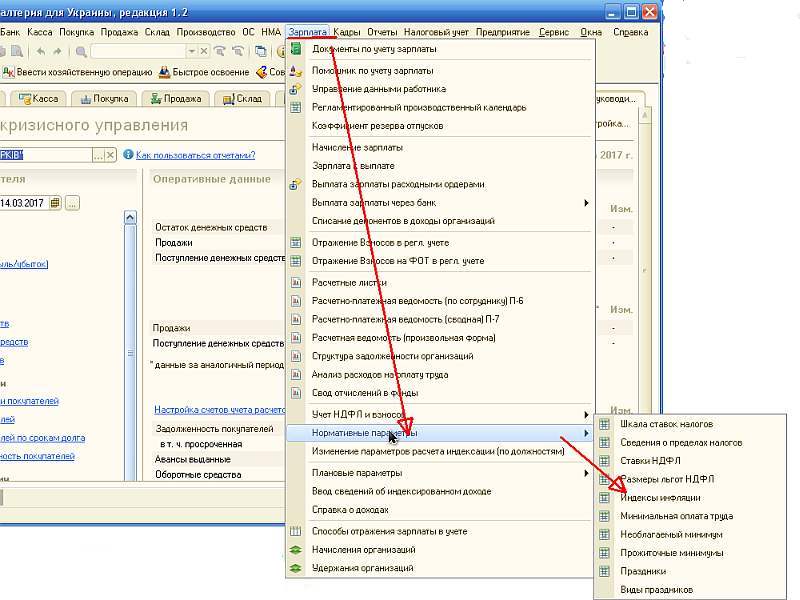Click the X button in the RKIB field
Screen dimensions: 800x600
111,155
